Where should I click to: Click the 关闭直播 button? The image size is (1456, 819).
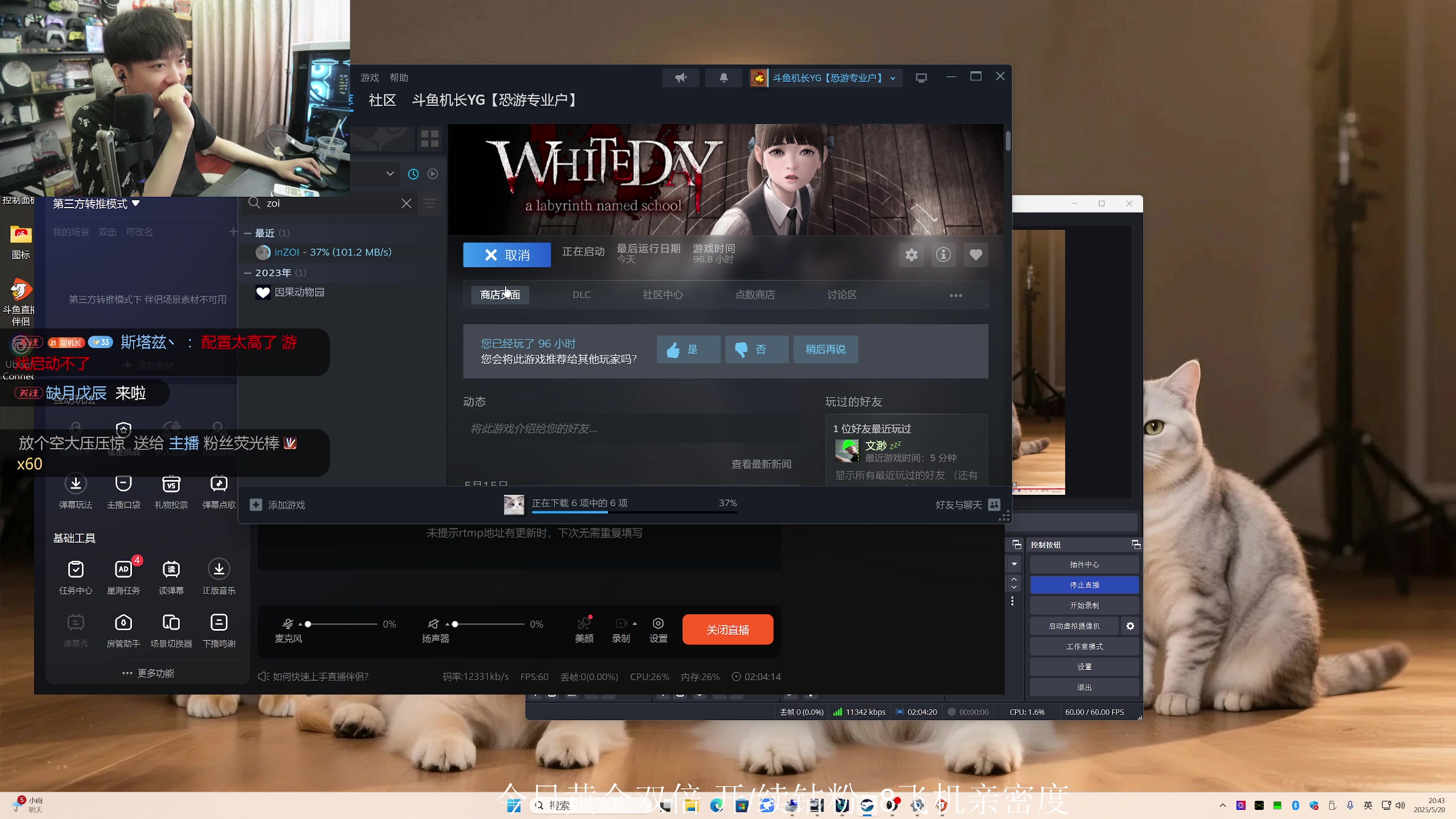coord(727,630)
